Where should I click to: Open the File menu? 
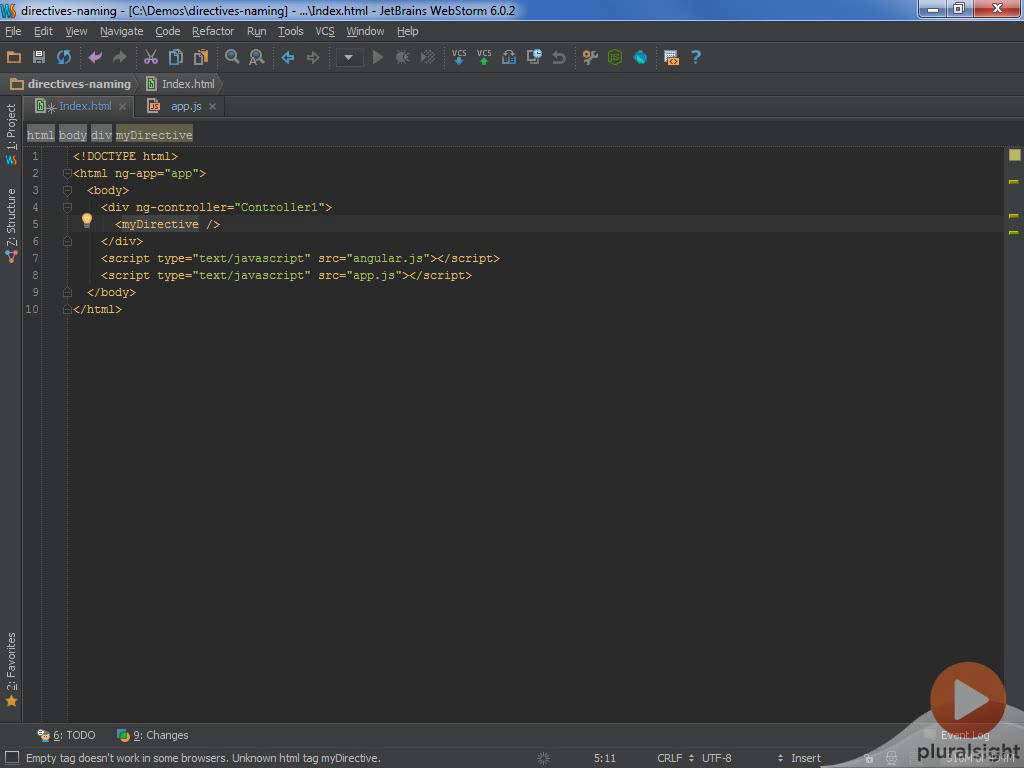coord(13,31)
